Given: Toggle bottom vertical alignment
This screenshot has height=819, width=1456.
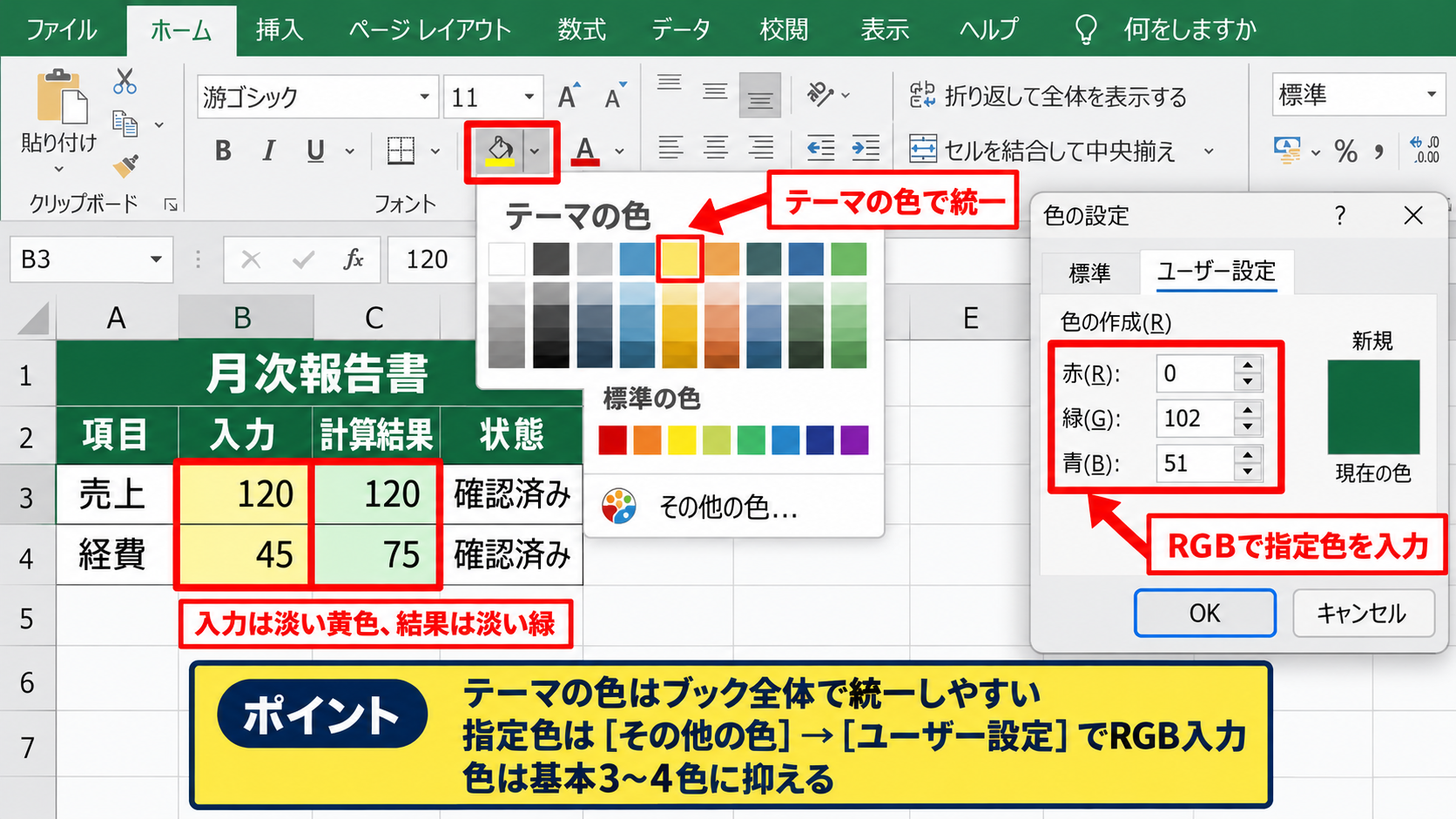Looking at the screenshot, I should point(759,96).
